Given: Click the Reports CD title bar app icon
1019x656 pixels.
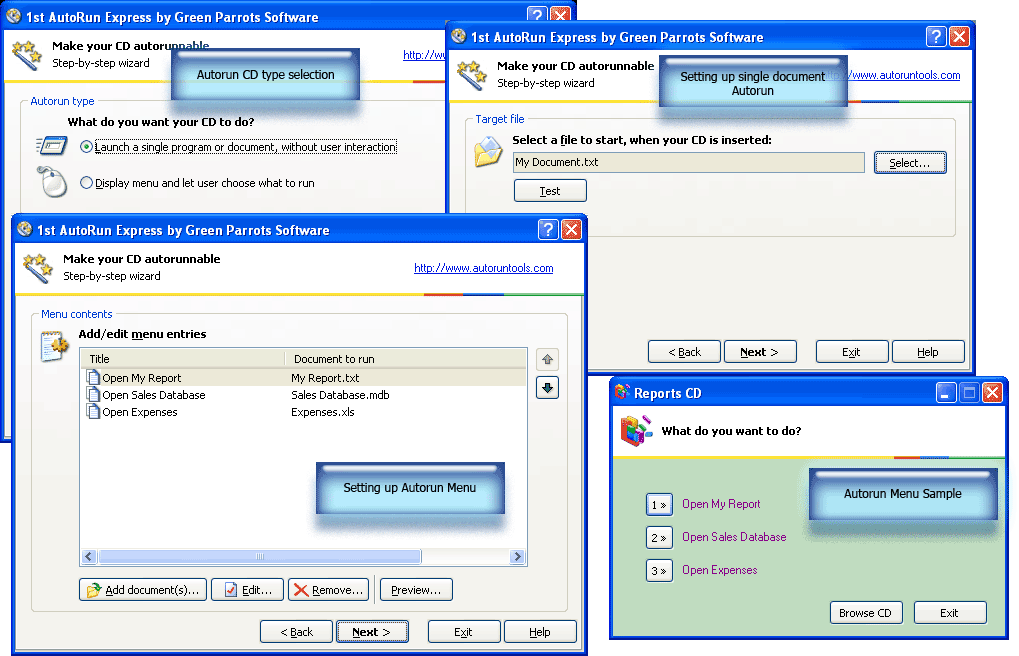Looking at the screenshot, I should pos(623,392).
